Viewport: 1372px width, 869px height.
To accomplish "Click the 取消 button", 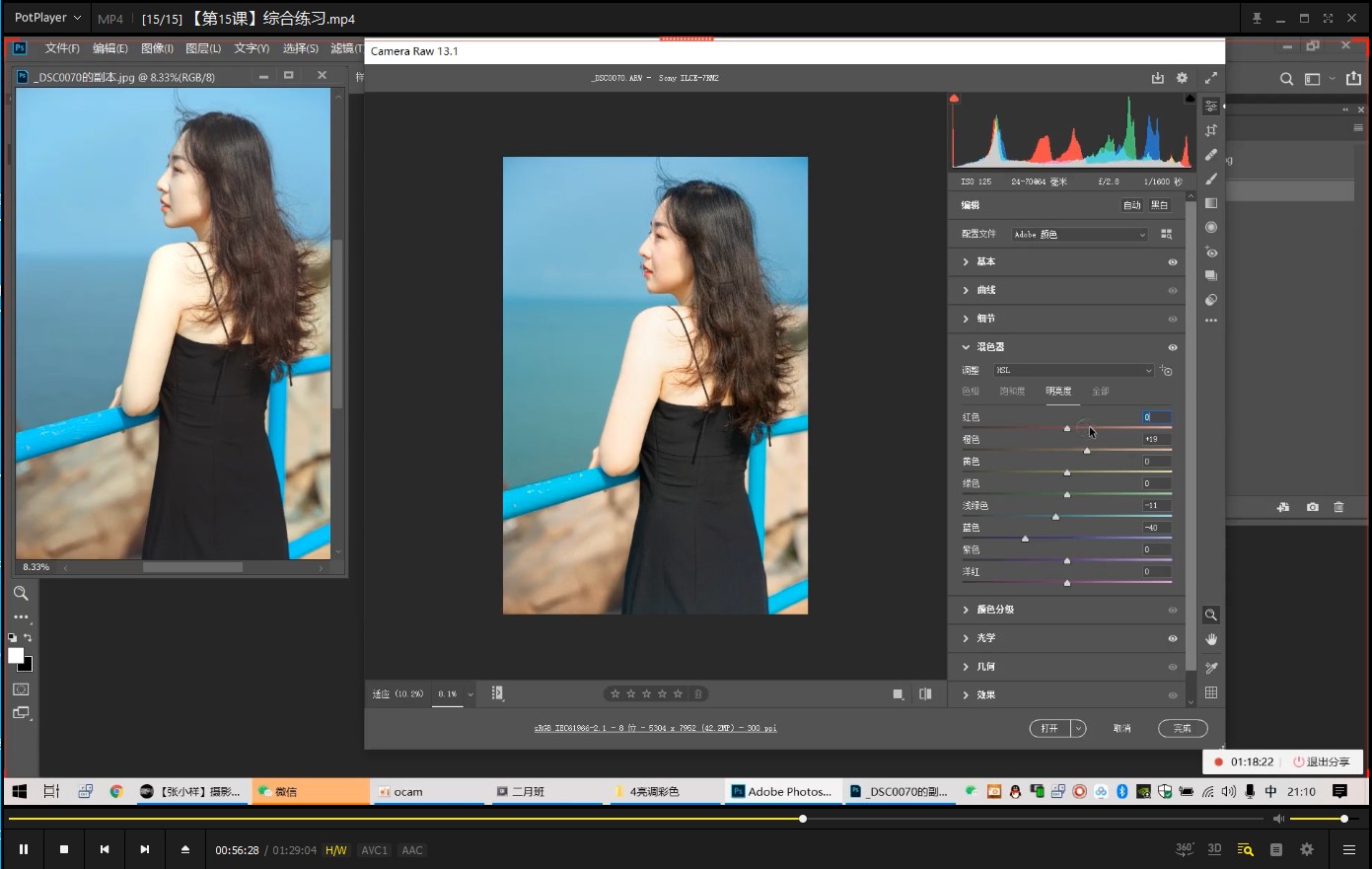I will pos(1122,728).
